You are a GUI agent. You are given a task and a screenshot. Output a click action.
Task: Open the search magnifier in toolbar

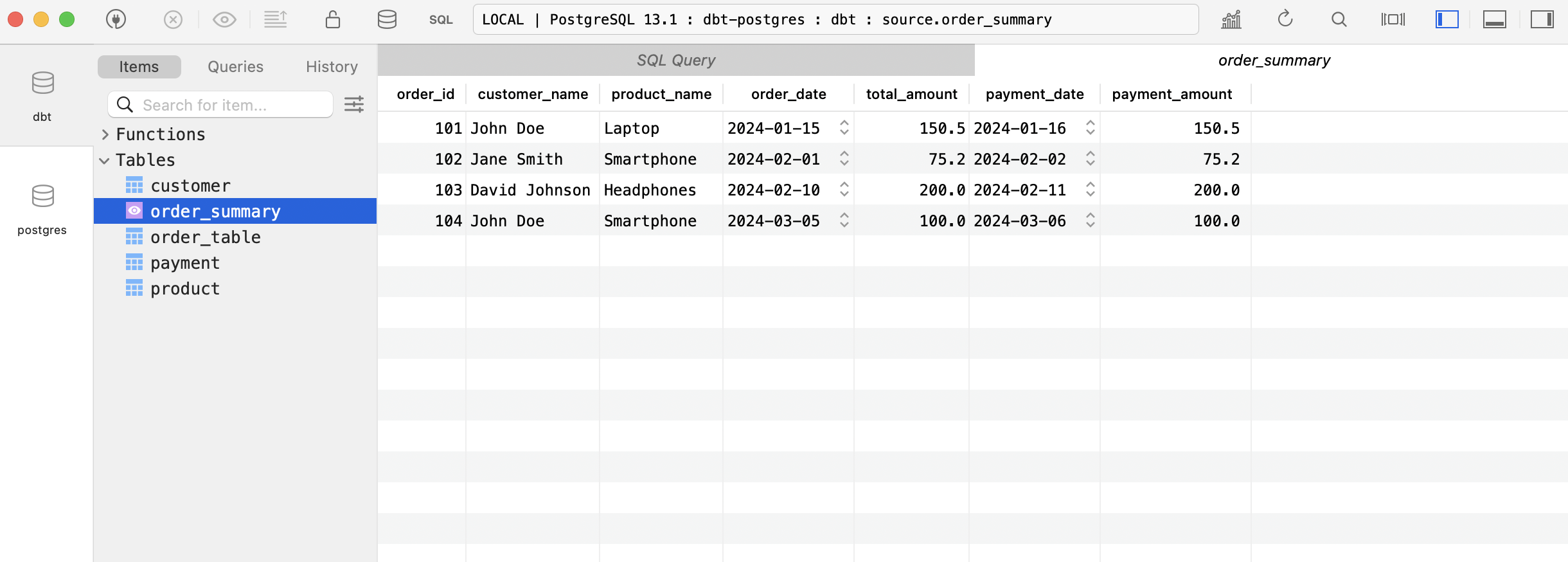point(1339,19)
